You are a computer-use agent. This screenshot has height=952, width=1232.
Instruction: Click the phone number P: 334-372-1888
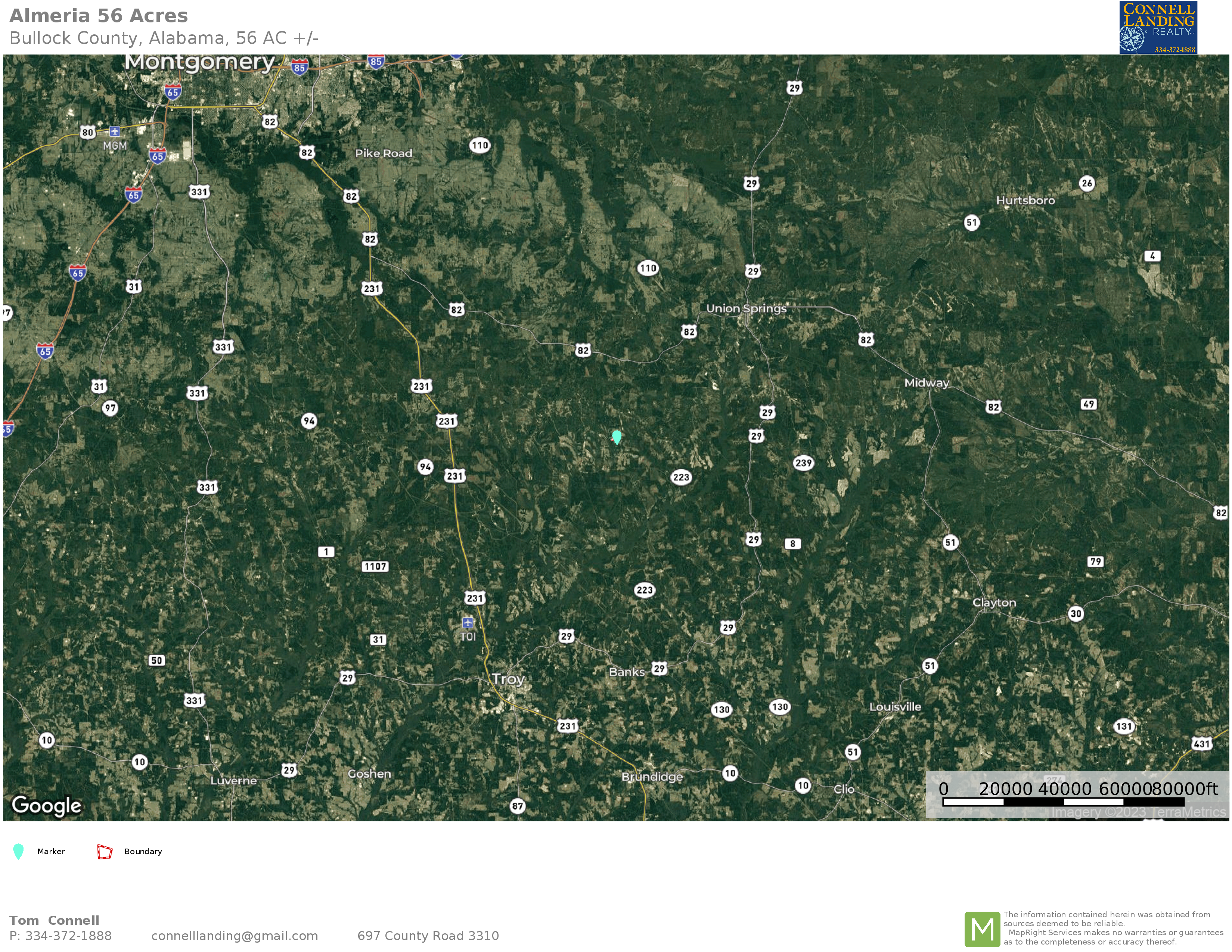coord(60,936)
